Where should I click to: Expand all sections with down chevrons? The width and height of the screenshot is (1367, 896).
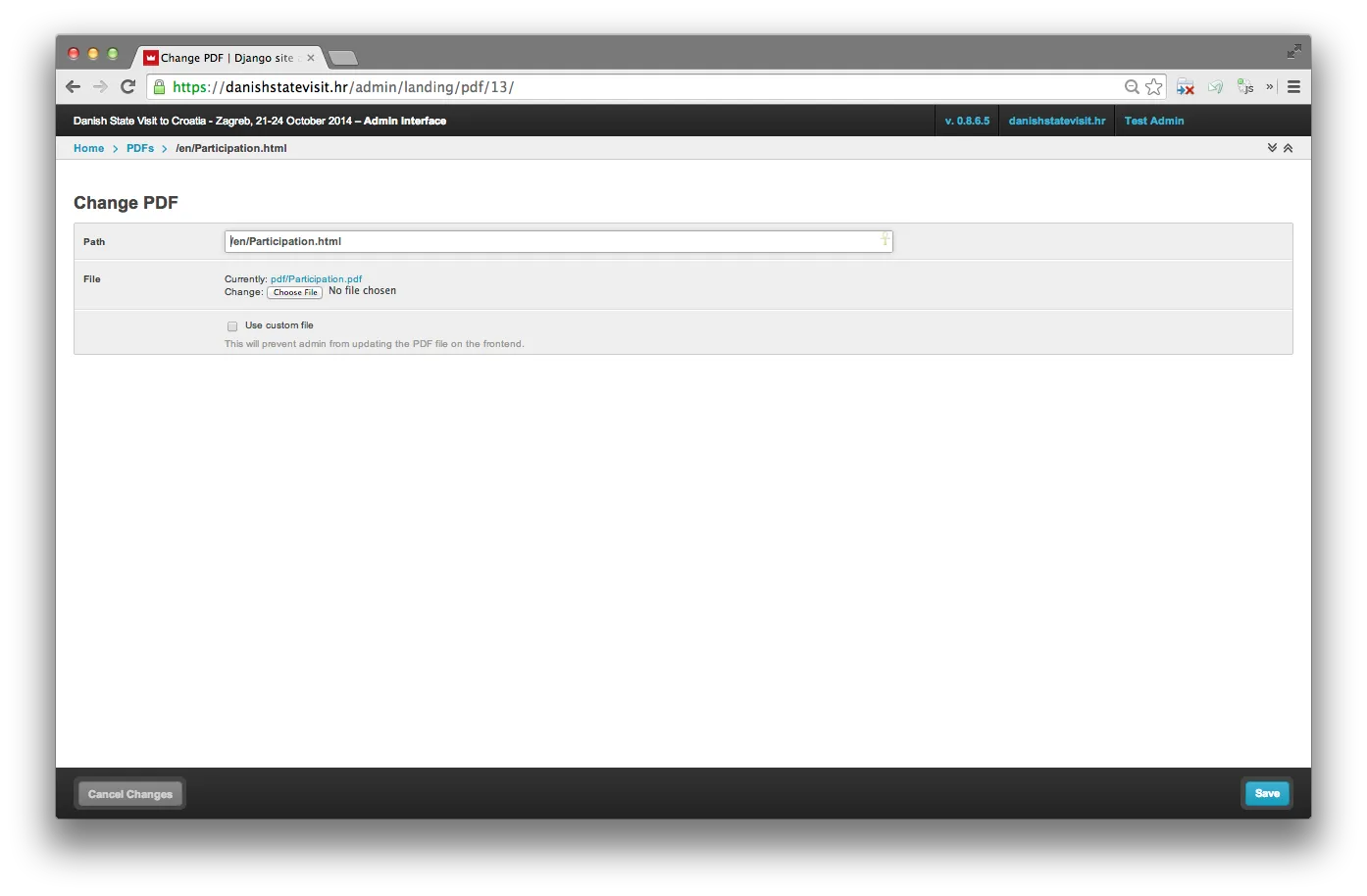click(x=1272, y=148)
